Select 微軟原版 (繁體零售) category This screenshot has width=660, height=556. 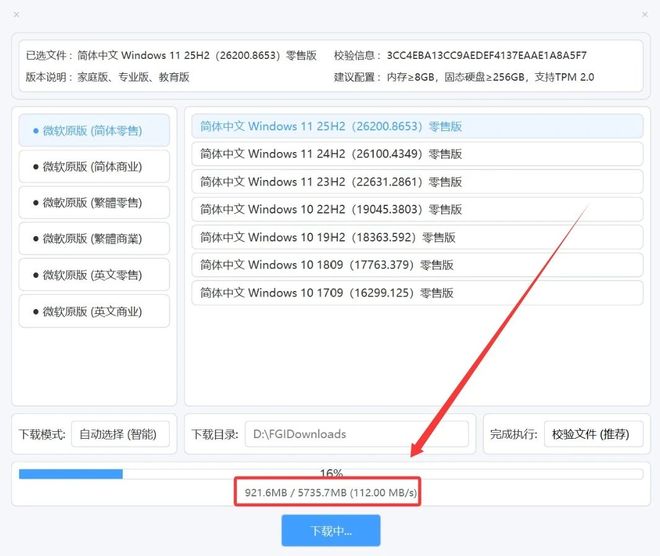[94, 203]
